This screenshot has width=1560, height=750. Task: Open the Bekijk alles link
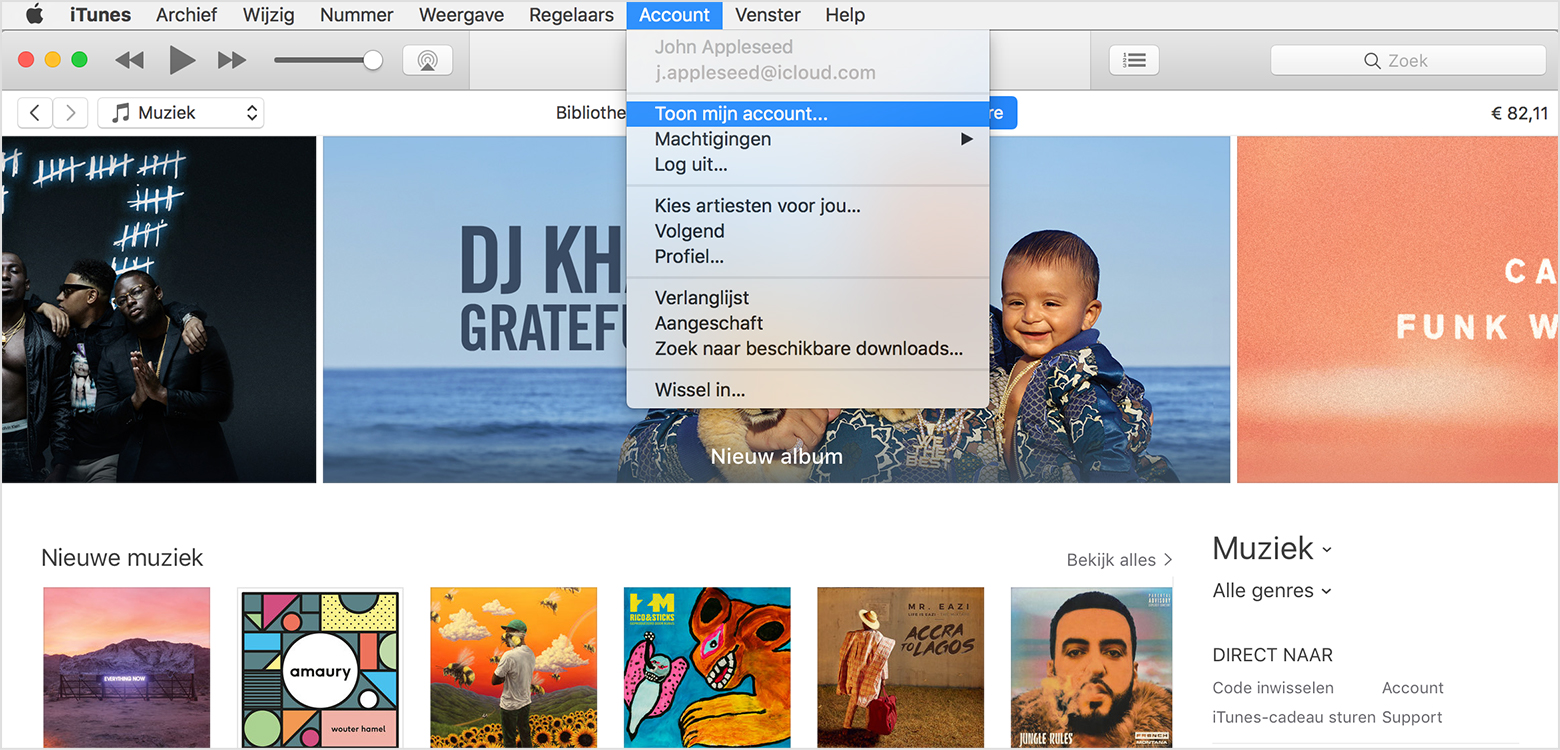coord(1119,560)
